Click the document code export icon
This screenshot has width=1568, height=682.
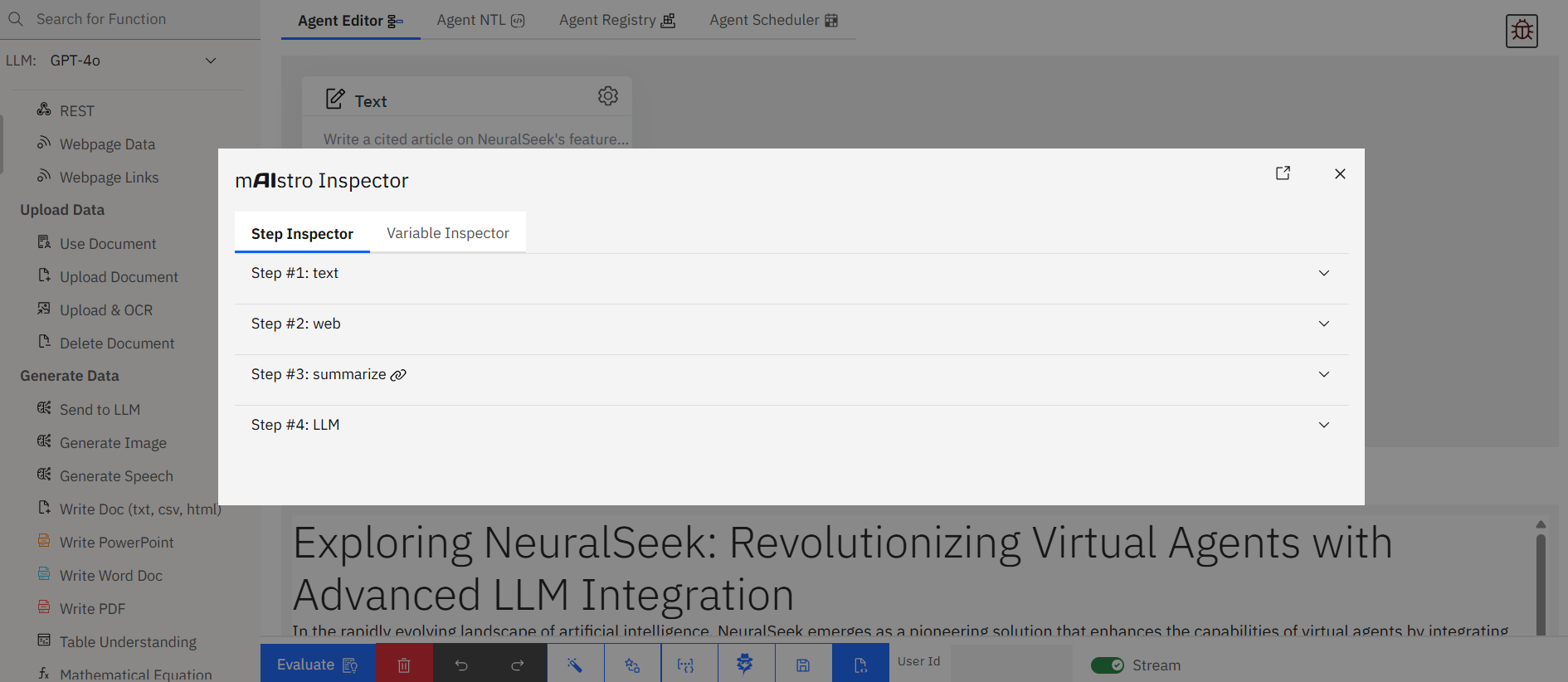click(x=860, y=665)
